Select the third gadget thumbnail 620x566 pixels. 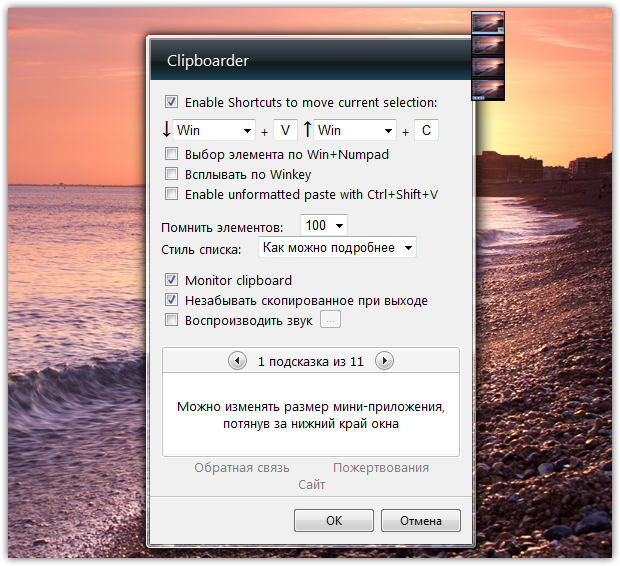tap(488, 67)
